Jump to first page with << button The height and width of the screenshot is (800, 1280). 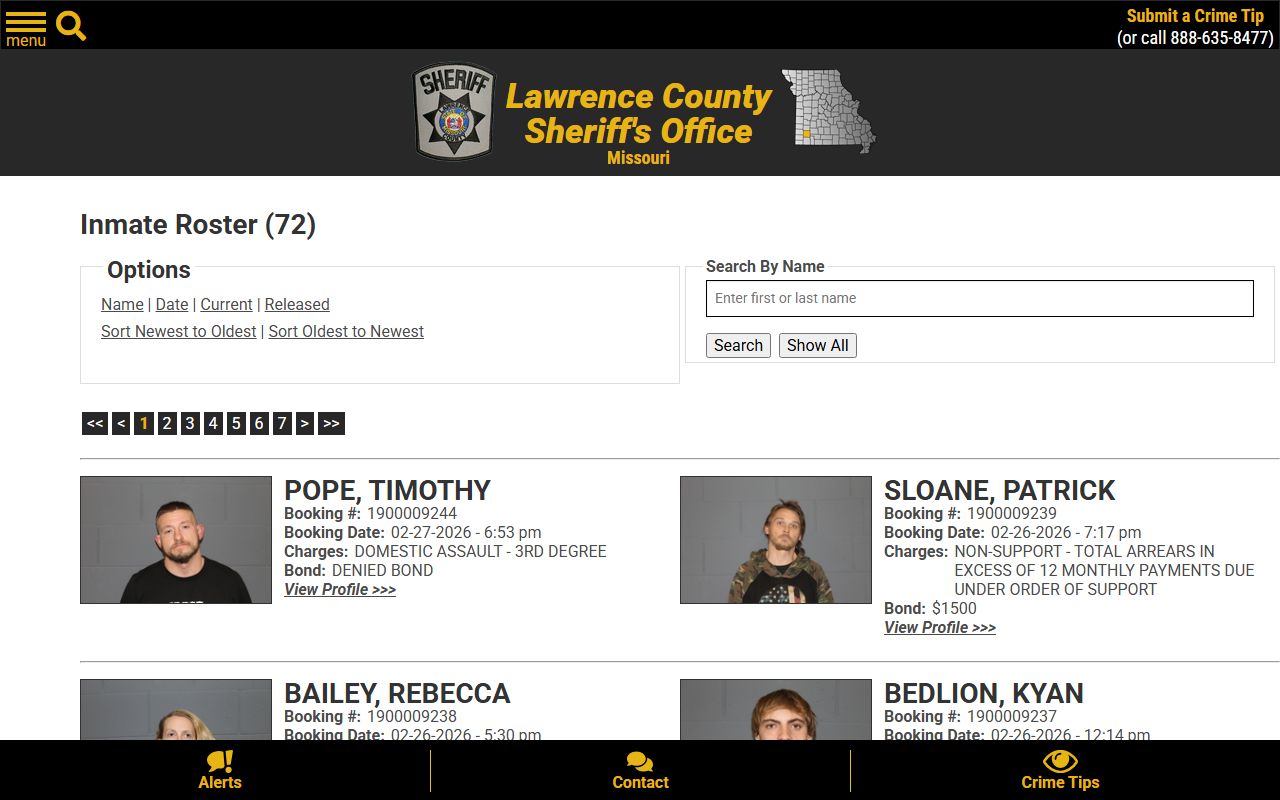pyautogui.click(x=95, y=423)
